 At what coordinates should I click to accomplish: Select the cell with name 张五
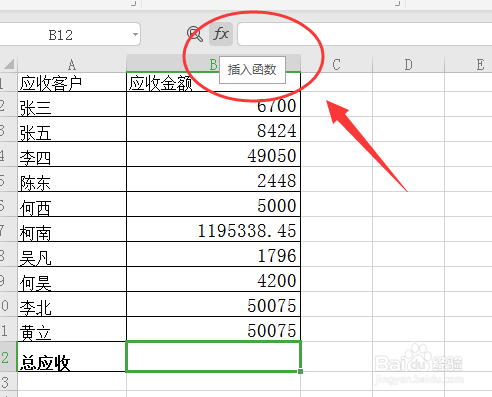point(72,129)
